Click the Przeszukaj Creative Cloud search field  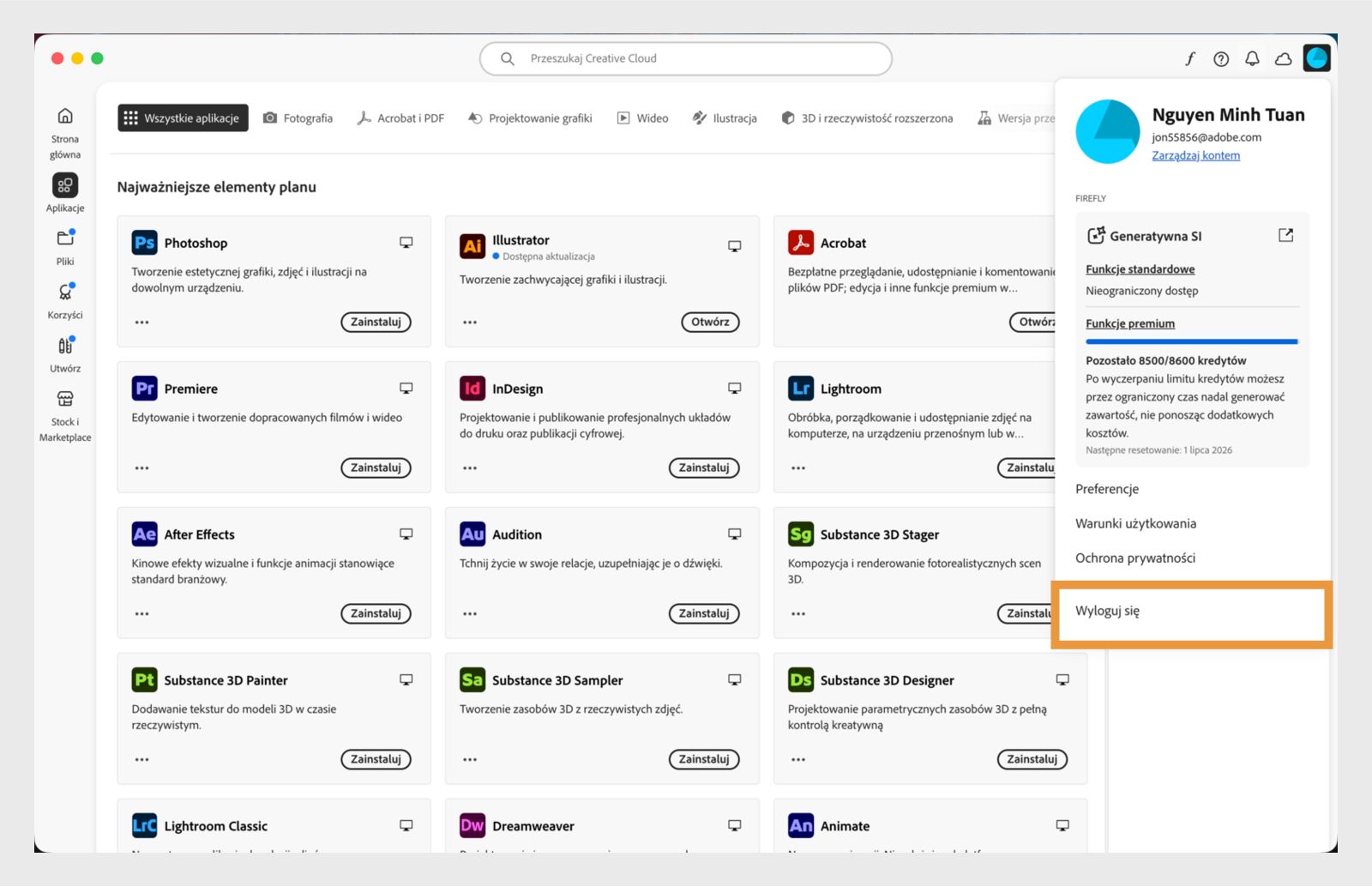(x=686, y=58)
